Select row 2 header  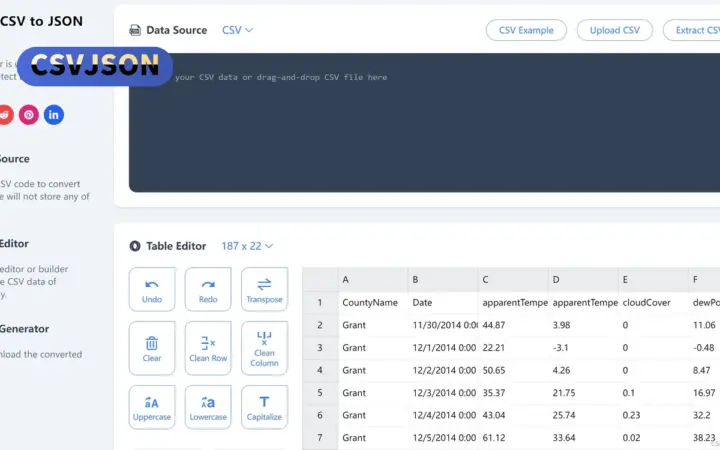320,325
